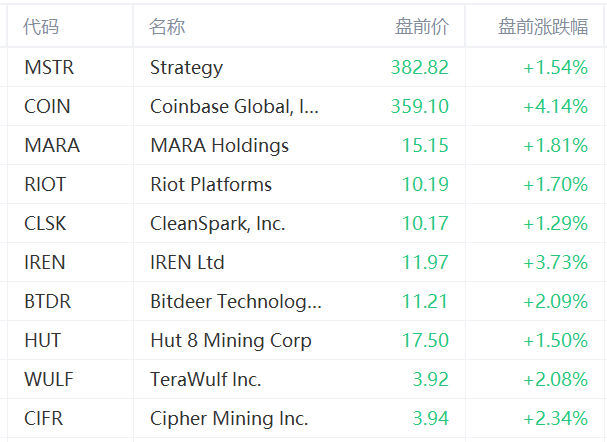This screenshot has width=607, height=442.
Task: Sort by 盘前涨跌幅 column header
Action: 543,27
